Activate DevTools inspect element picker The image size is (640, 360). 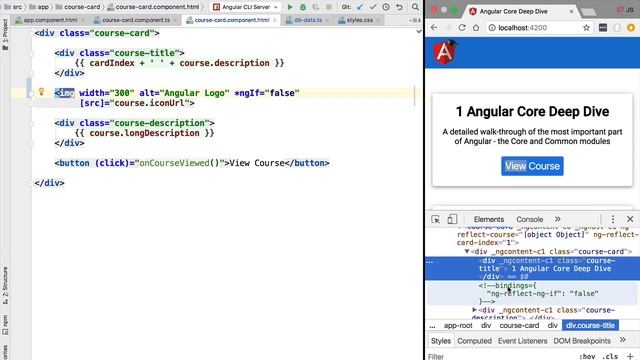[x=436, y=219]
